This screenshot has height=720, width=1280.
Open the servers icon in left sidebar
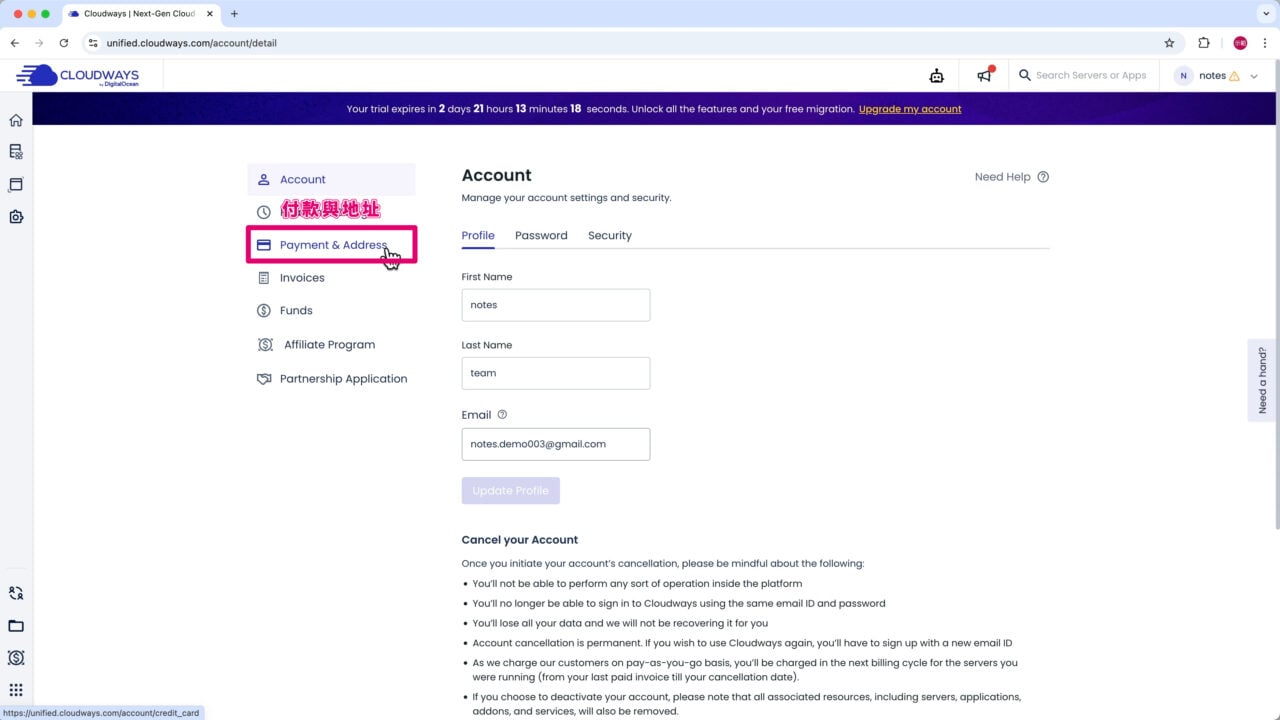point(16,152)
